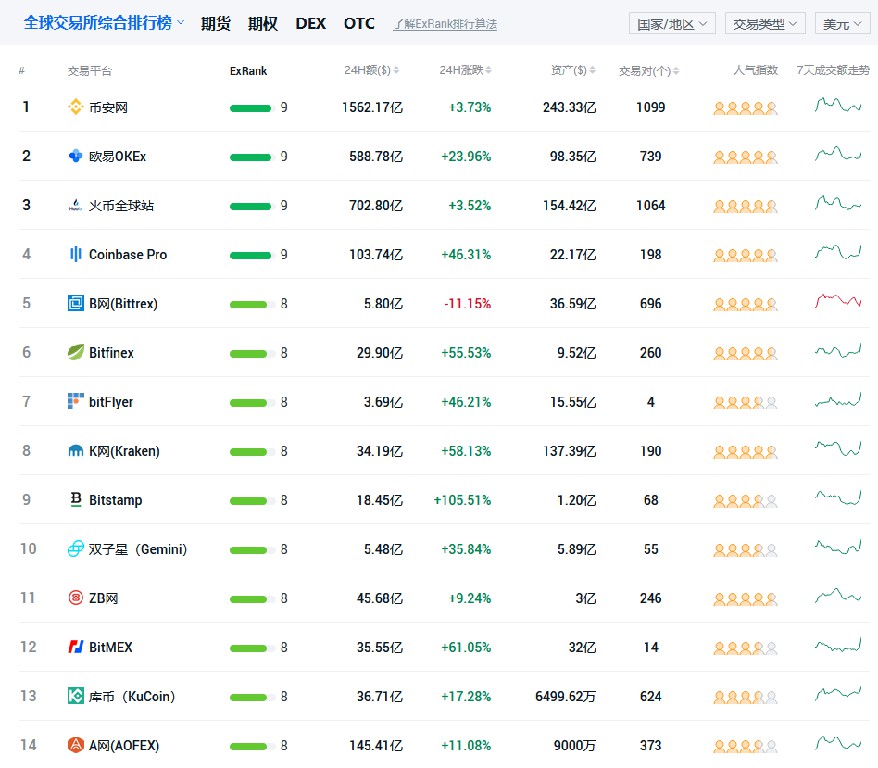The width and height of the screenshot is (878, 768).
Task: Open the 全球交易所综合排行榜 dropdown
Action: 104,23
